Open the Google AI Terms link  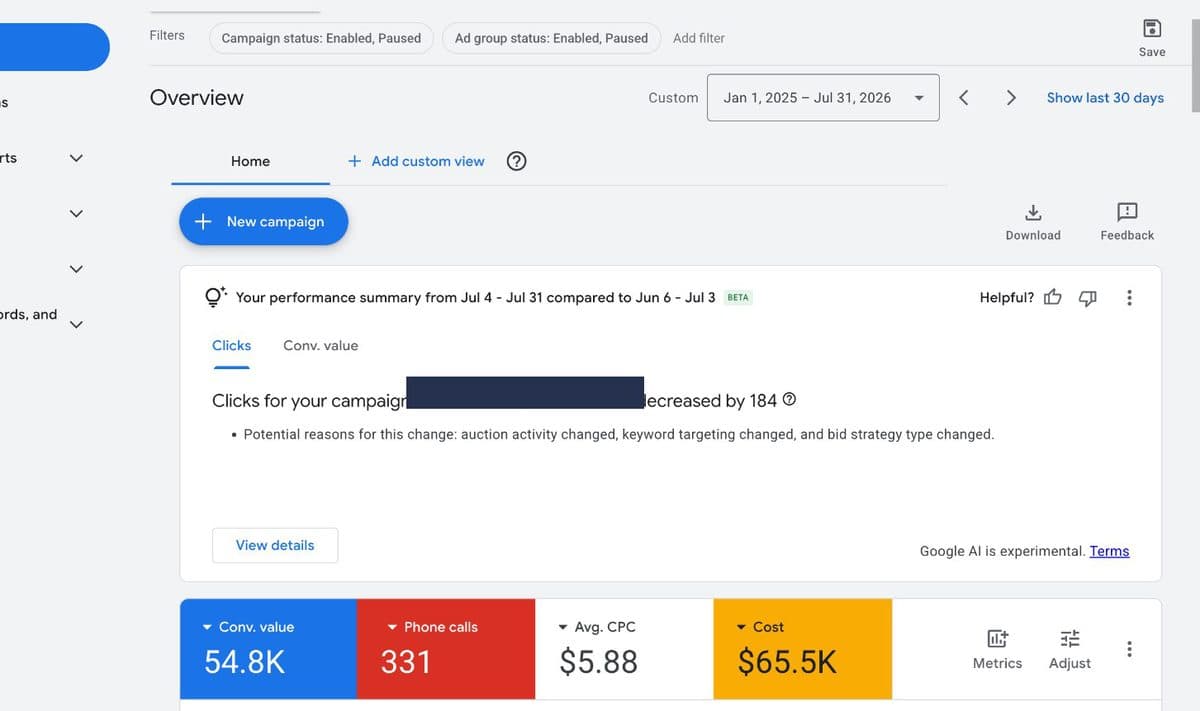click(x=1109, y=551)
